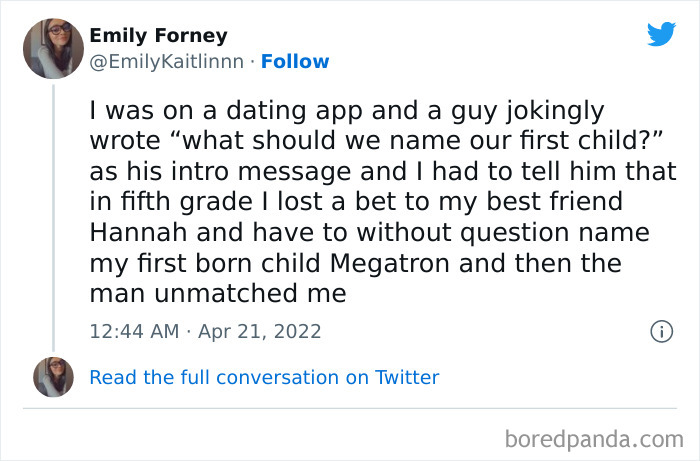
Task: Follow Emily Forney's account
Action: pos(295,62)
